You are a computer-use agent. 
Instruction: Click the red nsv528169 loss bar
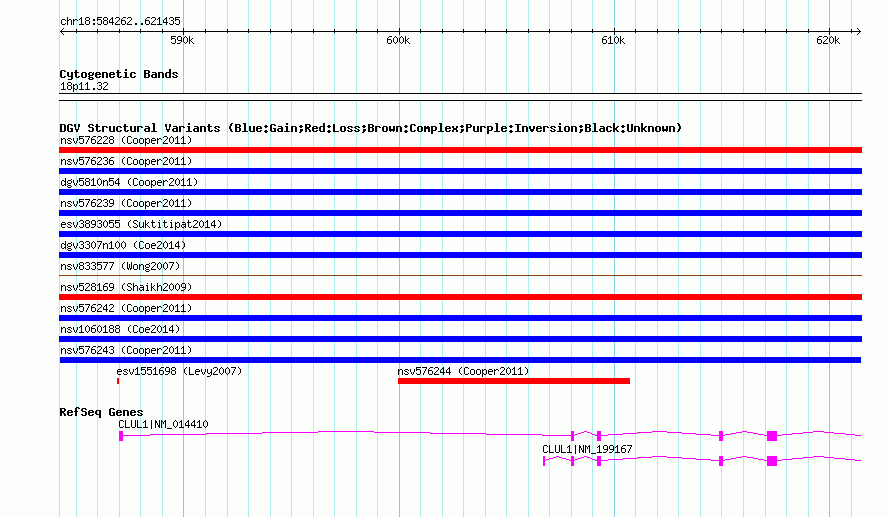coord(460,297)
